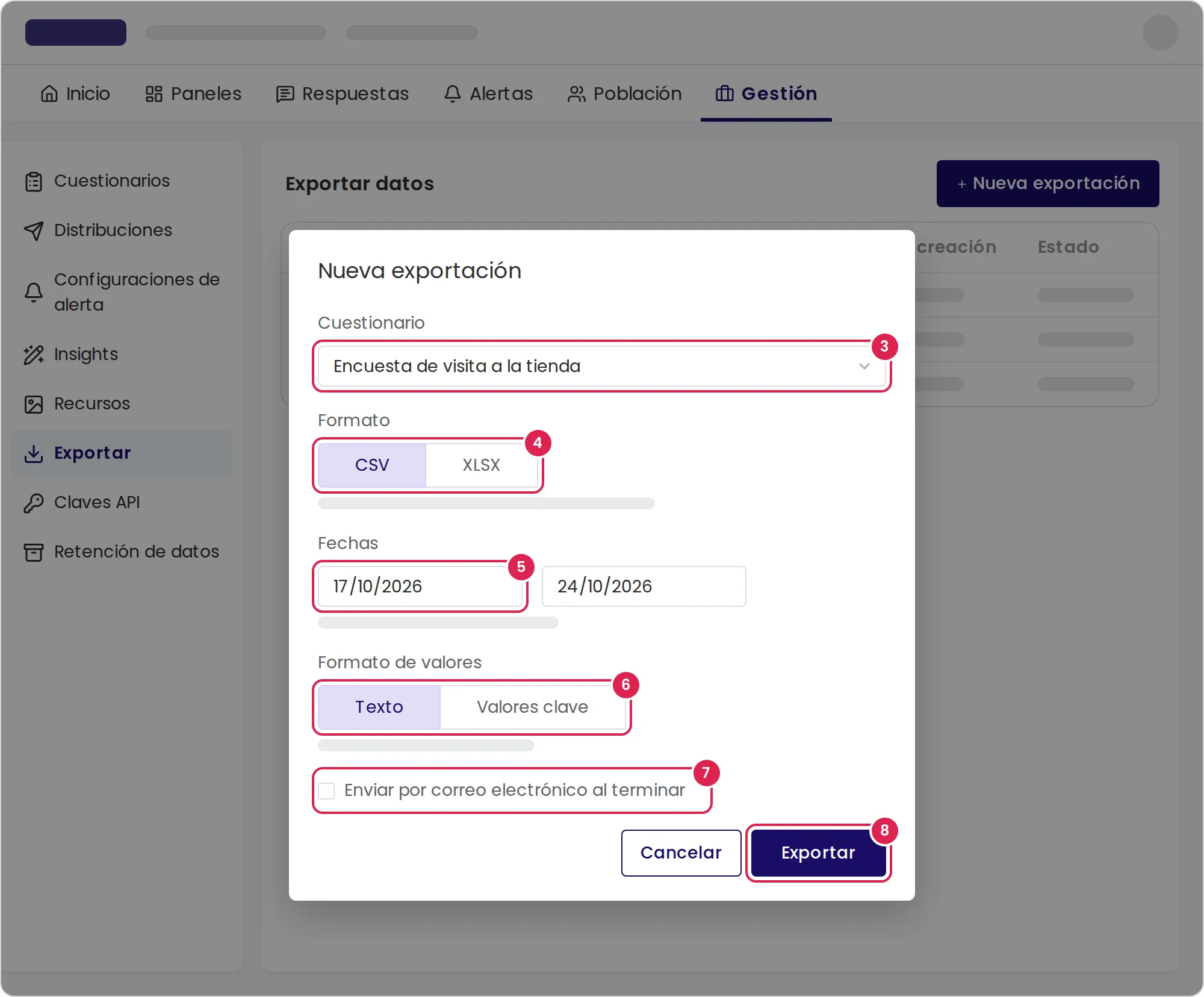Enable Enviar por correo electrónico checkbox
Viewport: 1204px width, 997px height.
(326, 790)
